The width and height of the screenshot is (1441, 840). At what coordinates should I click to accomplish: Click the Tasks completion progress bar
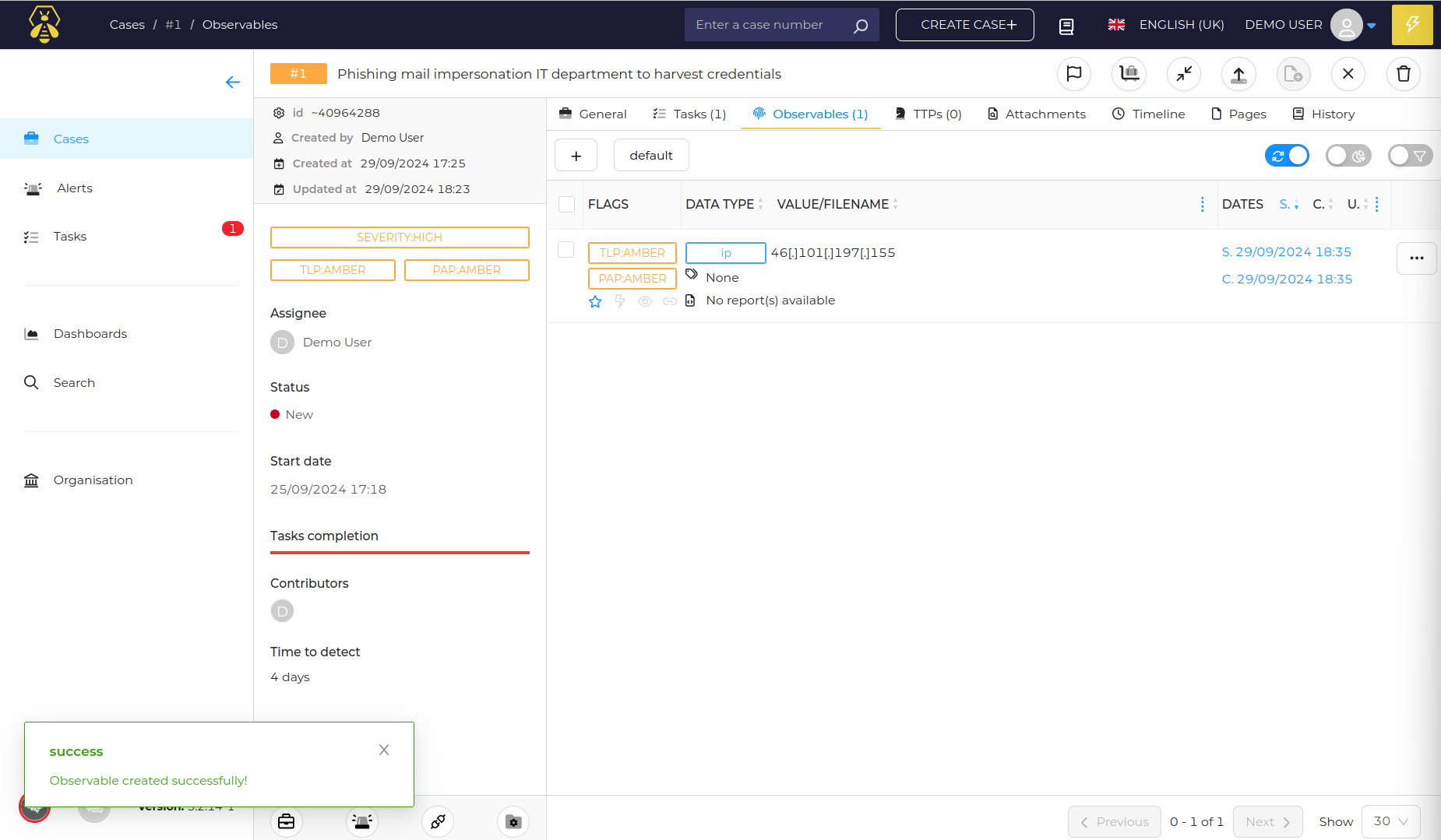coord(400,553)
